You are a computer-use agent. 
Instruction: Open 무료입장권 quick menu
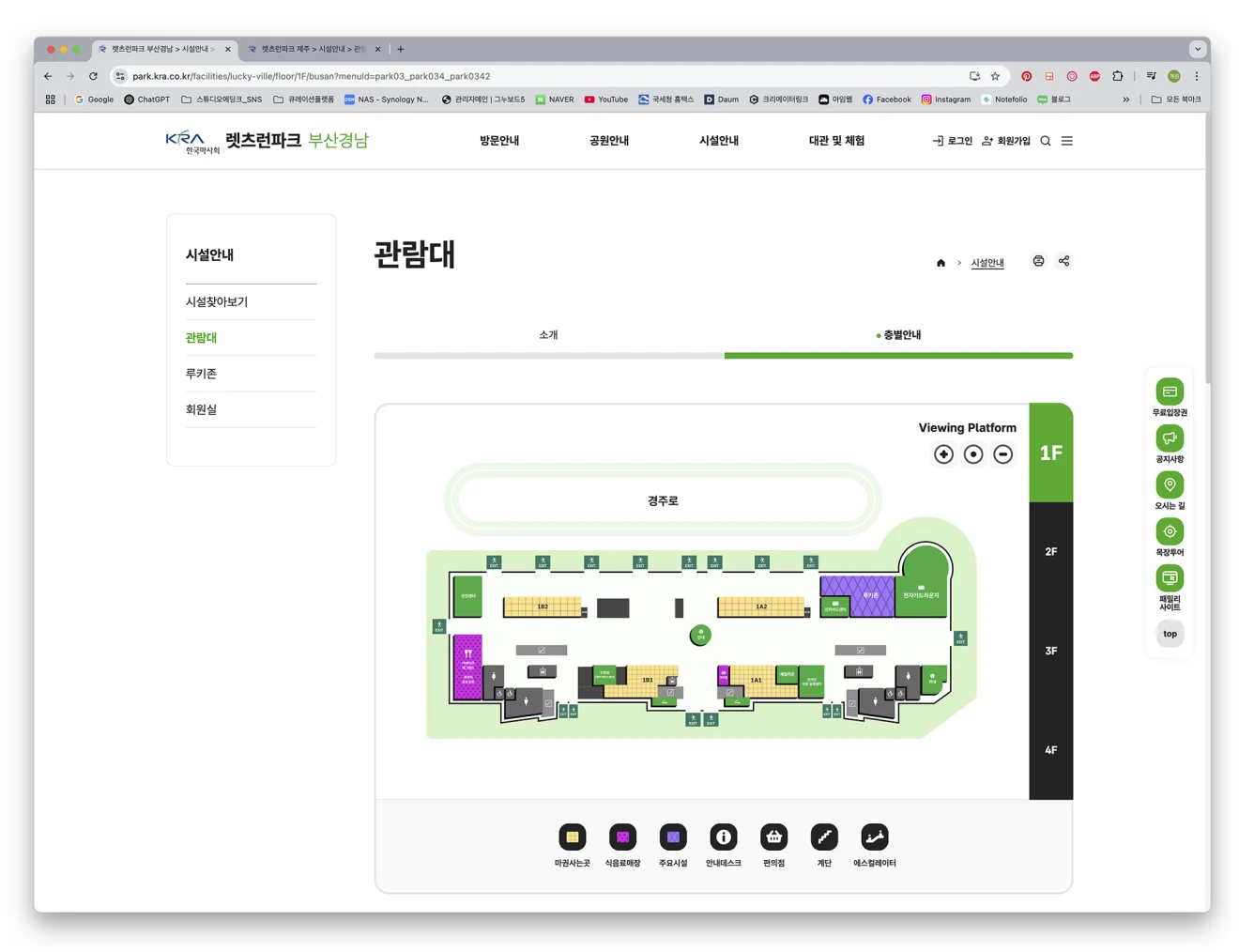pos(1170,397)
